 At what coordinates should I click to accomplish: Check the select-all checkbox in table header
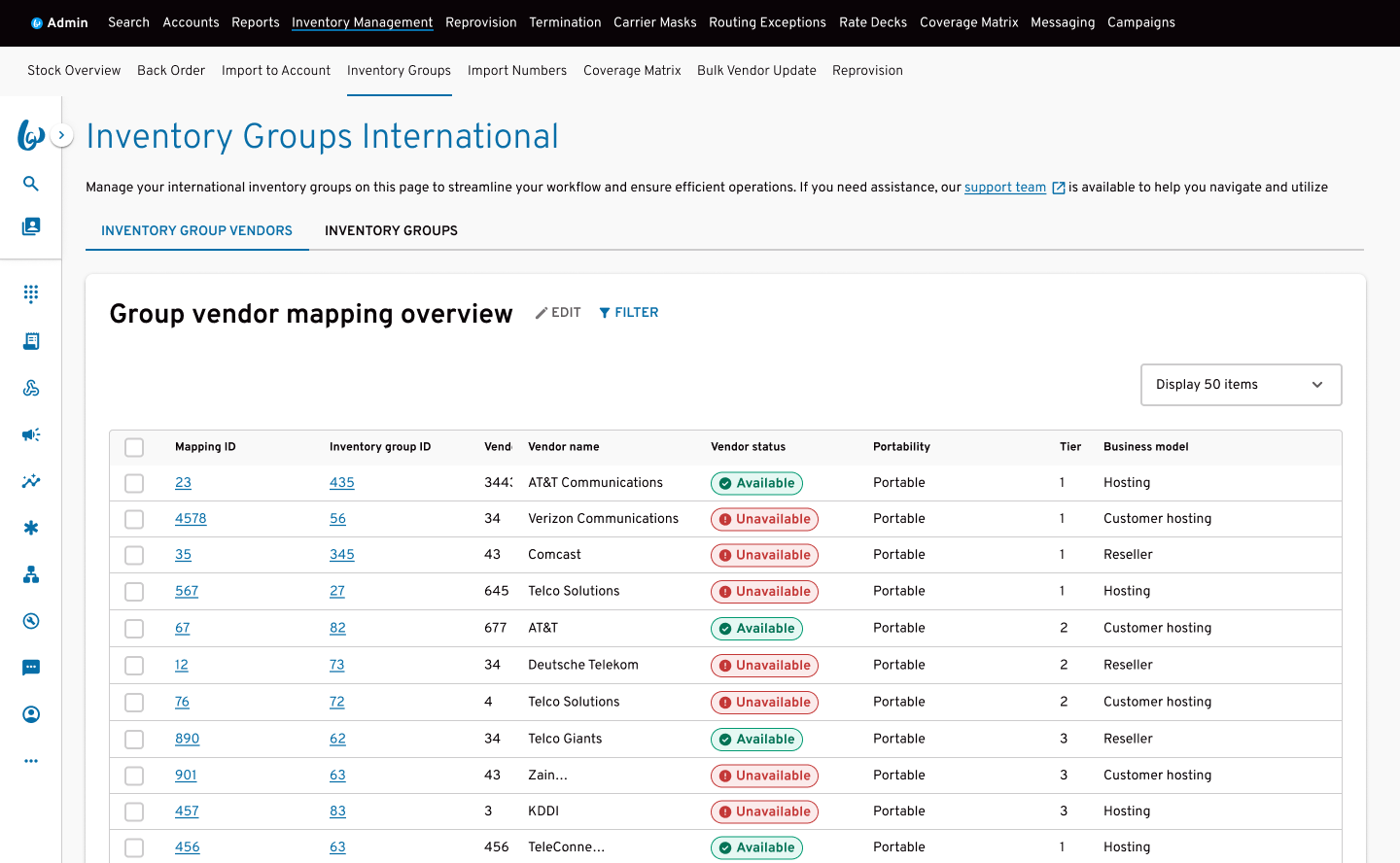tap(134, 447)
